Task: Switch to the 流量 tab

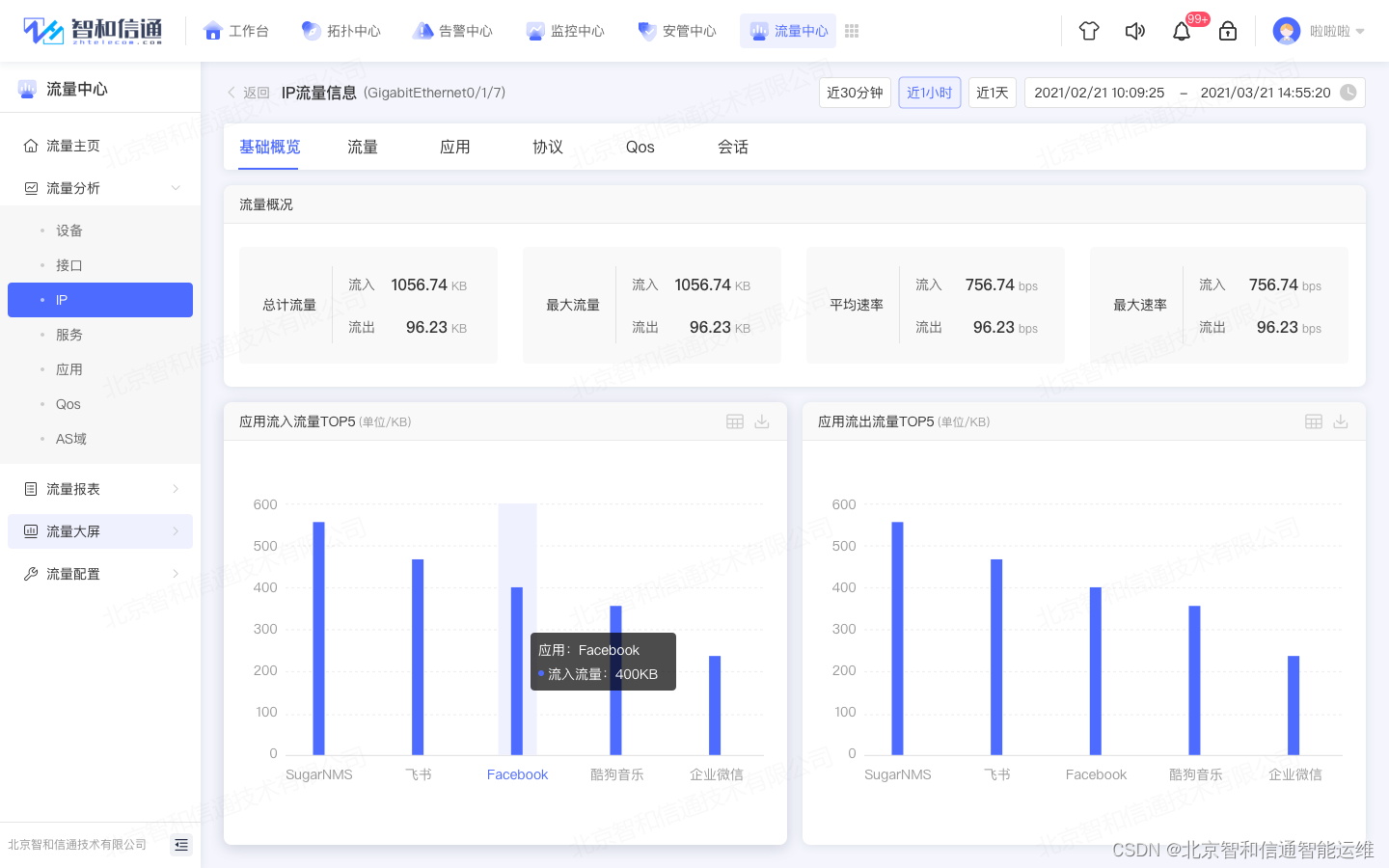Action: (x=363, y=147)
